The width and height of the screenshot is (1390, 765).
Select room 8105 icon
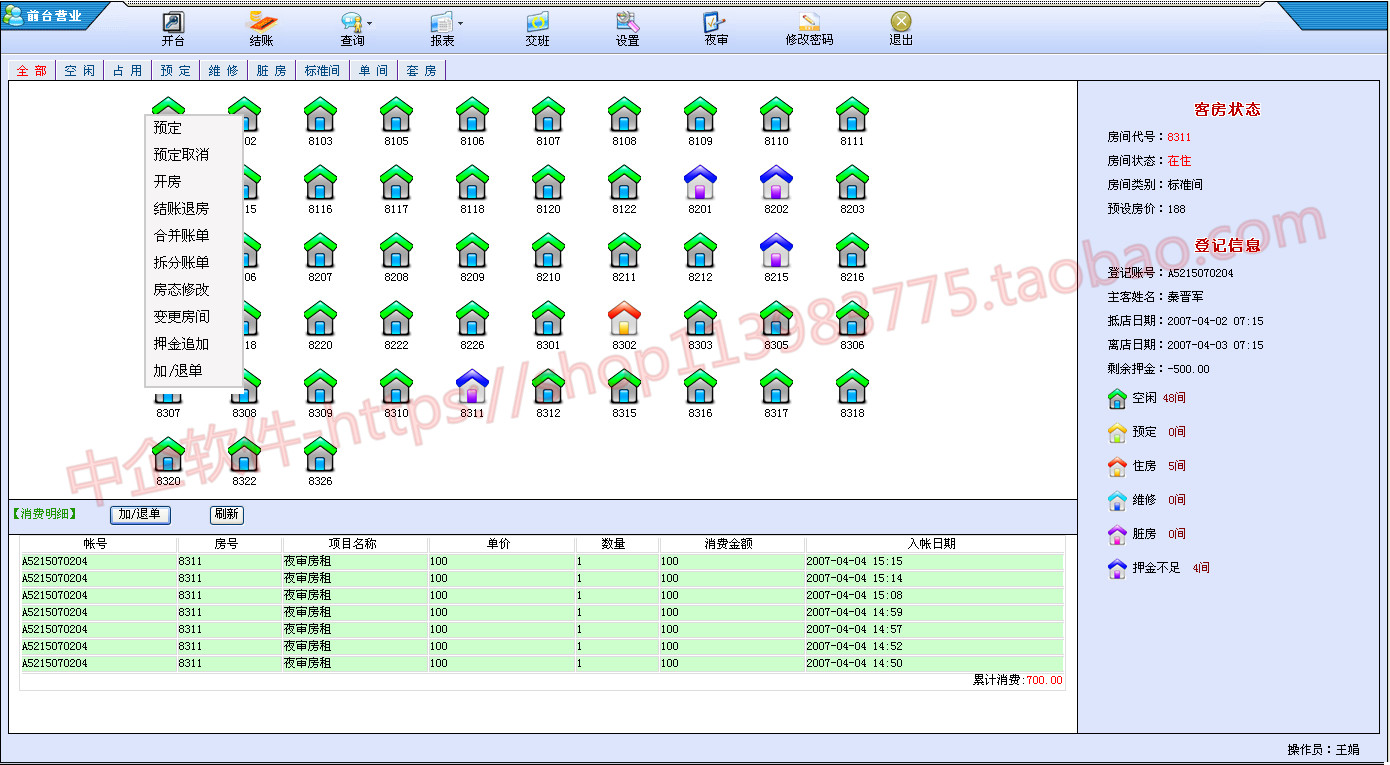[396, 114]
